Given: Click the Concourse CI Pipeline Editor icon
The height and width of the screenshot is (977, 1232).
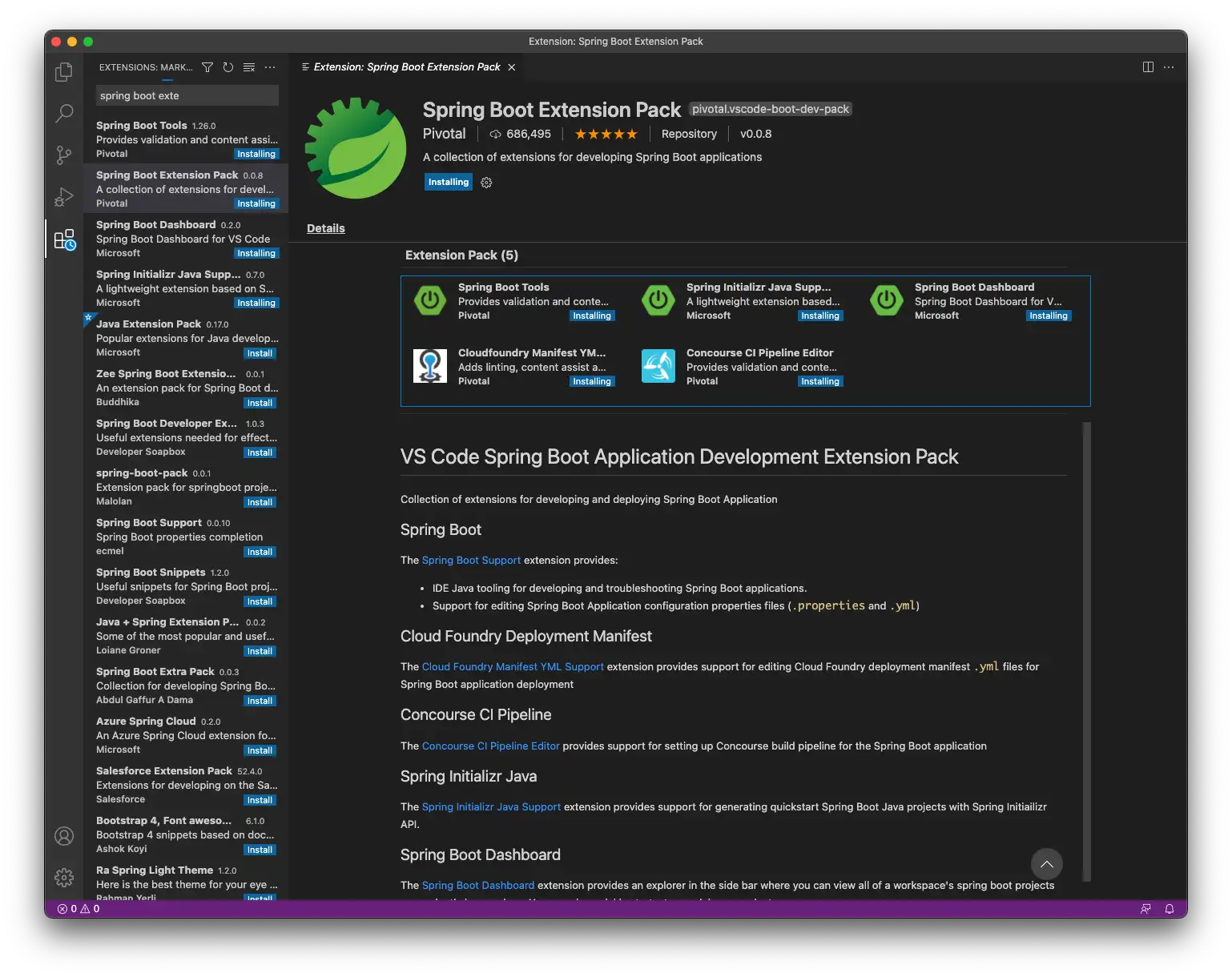Looking at the screenshot, I should pyautogui.click(x=658, y=367).
